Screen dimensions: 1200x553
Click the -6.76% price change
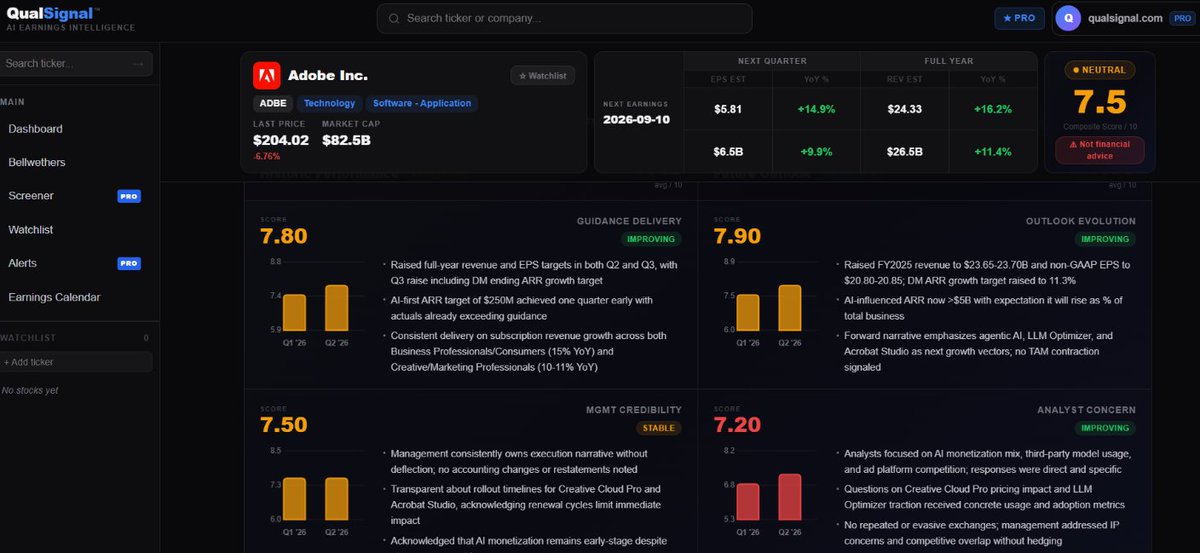coord(267,156)
